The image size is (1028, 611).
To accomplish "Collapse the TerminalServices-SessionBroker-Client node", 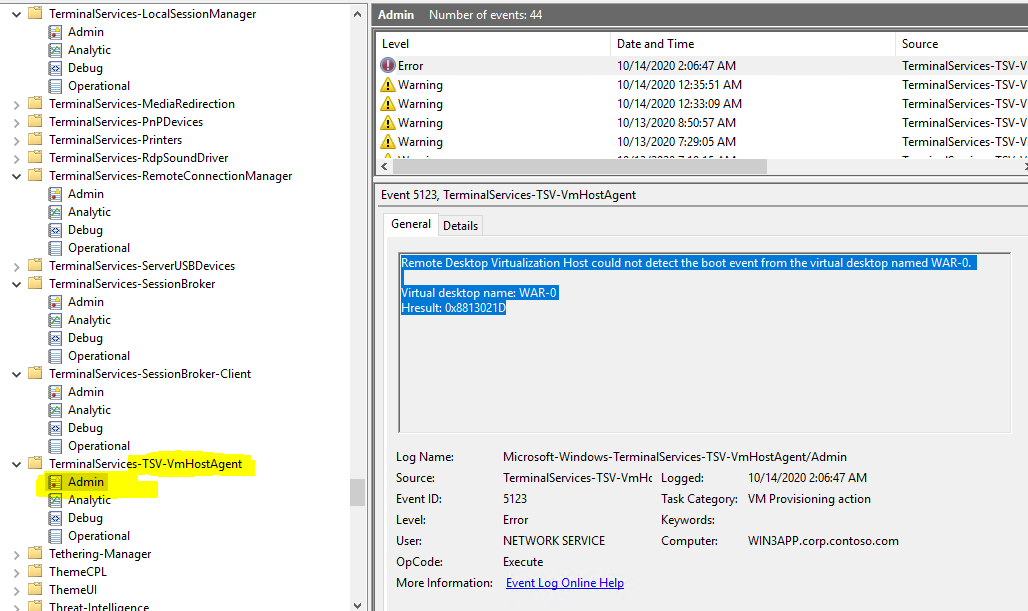I will (16, 374).
